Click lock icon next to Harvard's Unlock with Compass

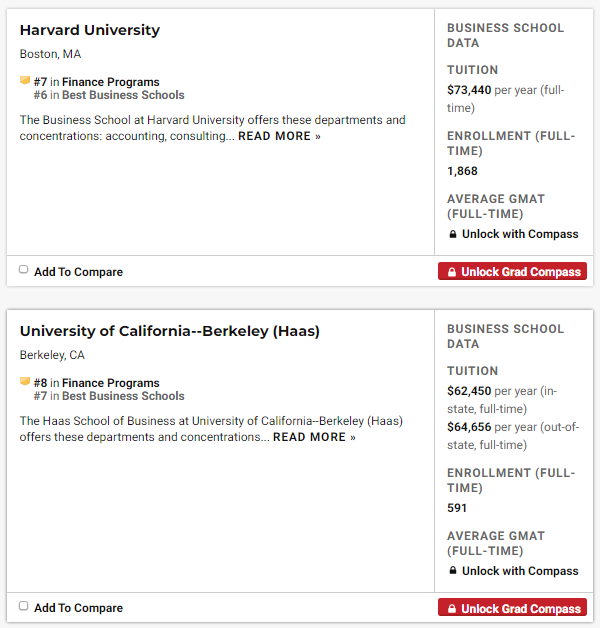(452, 234)
